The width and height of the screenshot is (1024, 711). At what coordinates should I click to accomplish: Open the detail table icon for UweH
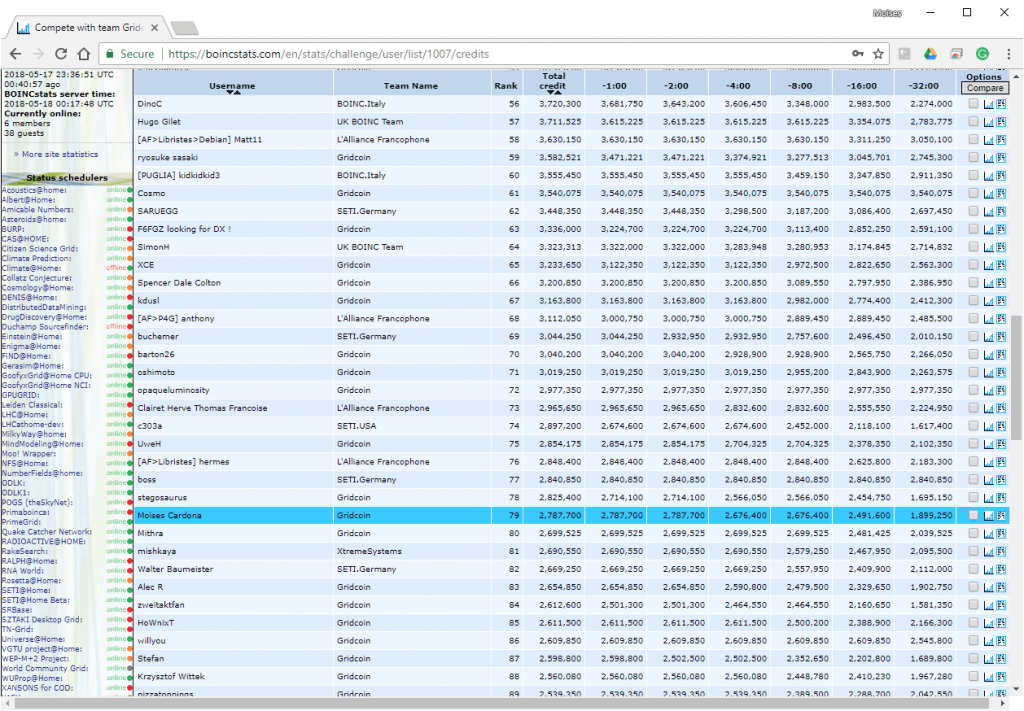(1001, 444)
